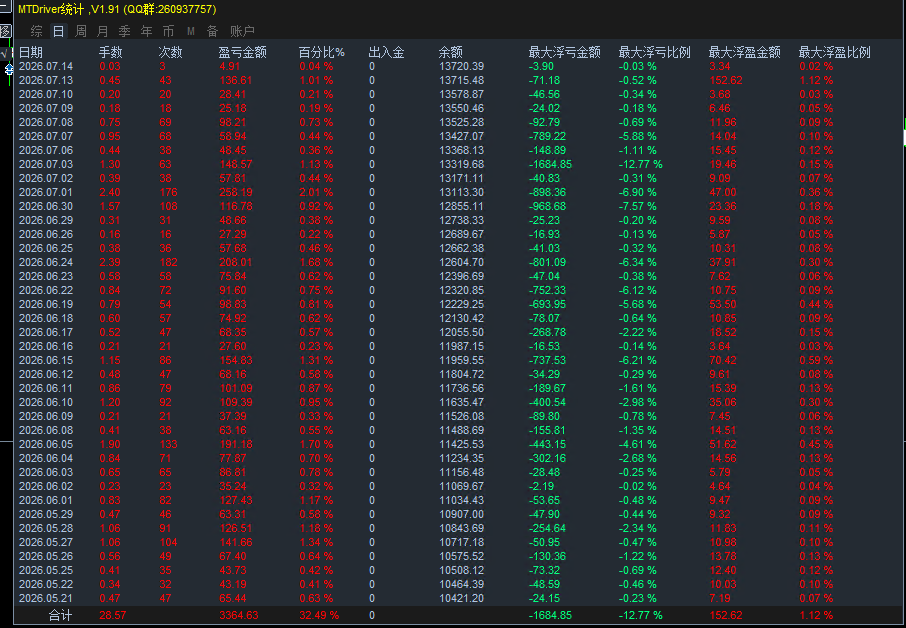Click total percentage 32.49 %
This screenshot has width=906, height=628.
(319, 615)
